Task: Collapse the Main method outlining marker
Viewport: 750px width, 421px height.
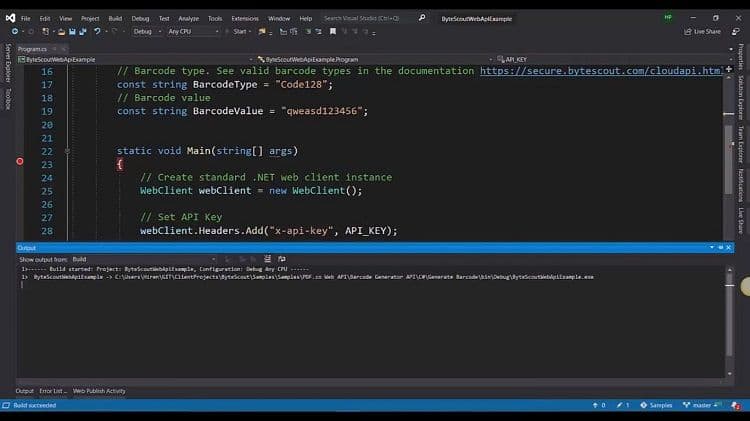Action: (68, 151)
